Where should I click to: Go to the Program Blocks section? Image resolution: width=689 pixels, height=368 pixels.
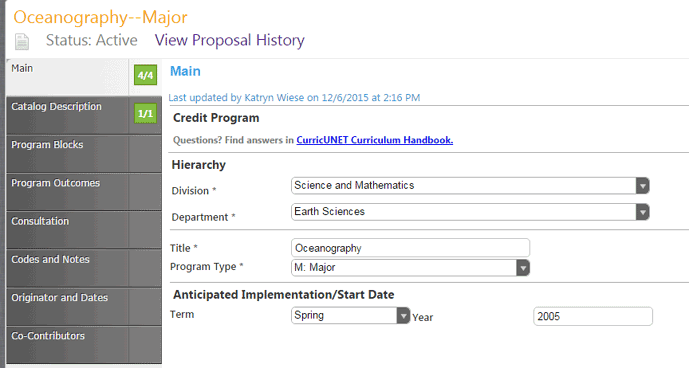(x=68, y=153)
